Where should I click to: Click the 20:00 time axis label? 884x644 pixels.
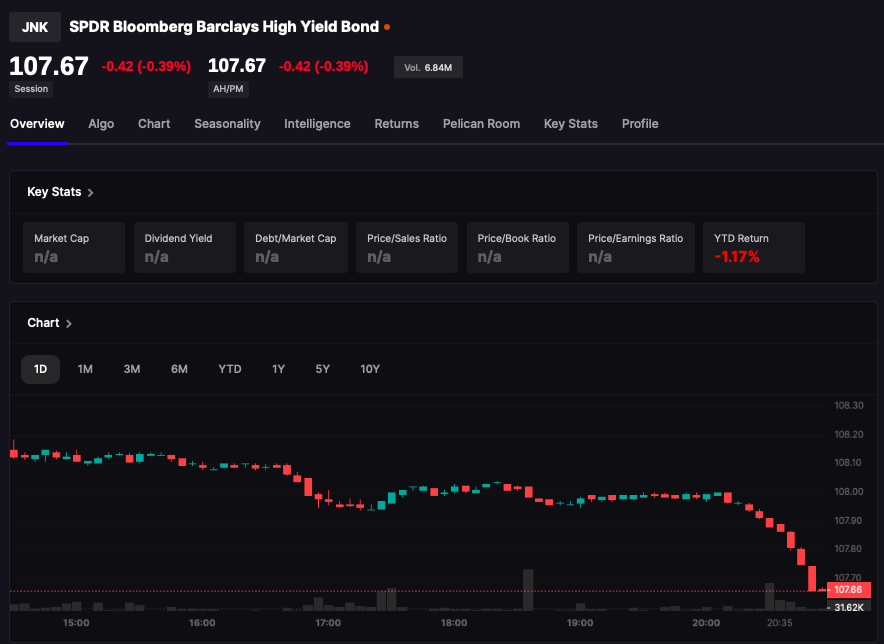click(x=706, y=623)
